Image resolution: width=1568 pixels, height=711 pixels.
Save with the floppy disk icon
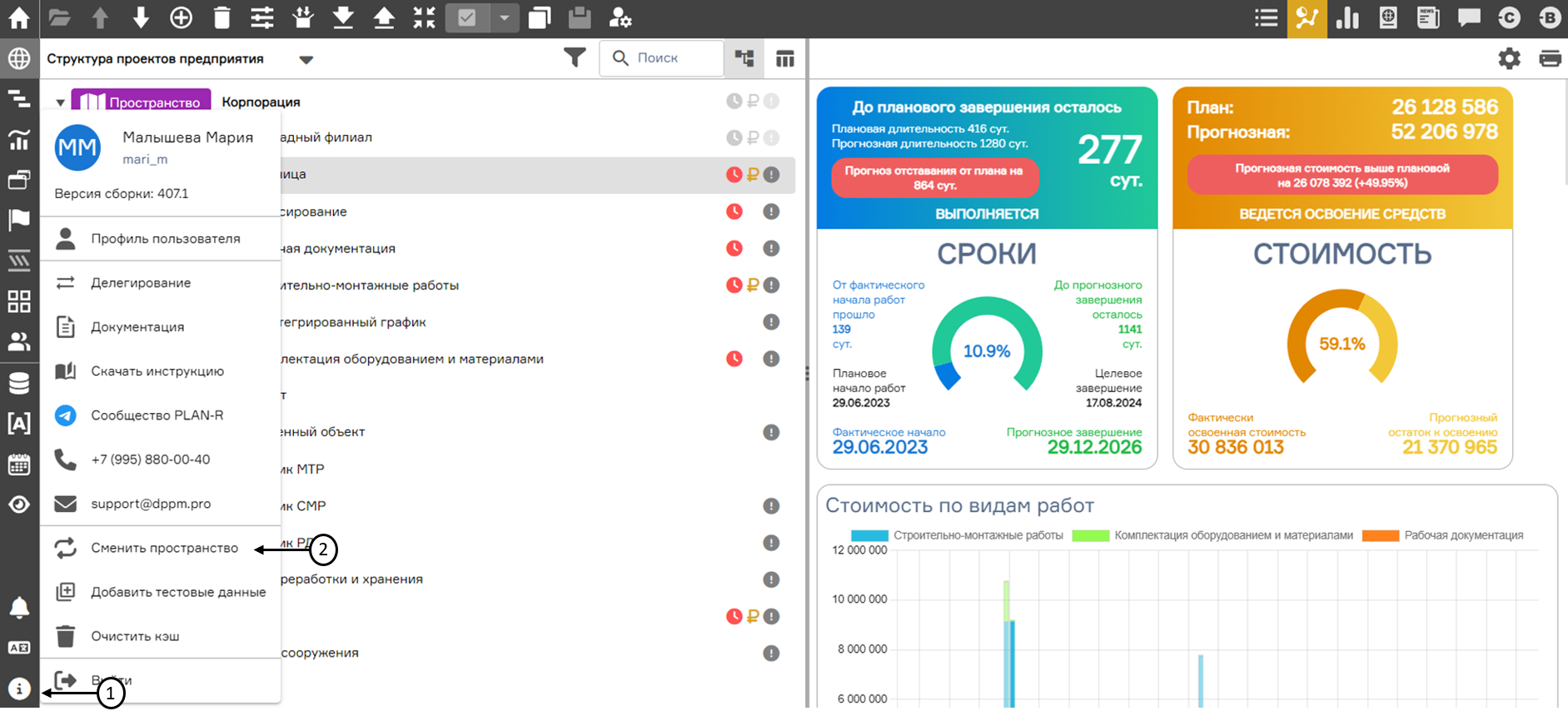click(x=580, y=17)
